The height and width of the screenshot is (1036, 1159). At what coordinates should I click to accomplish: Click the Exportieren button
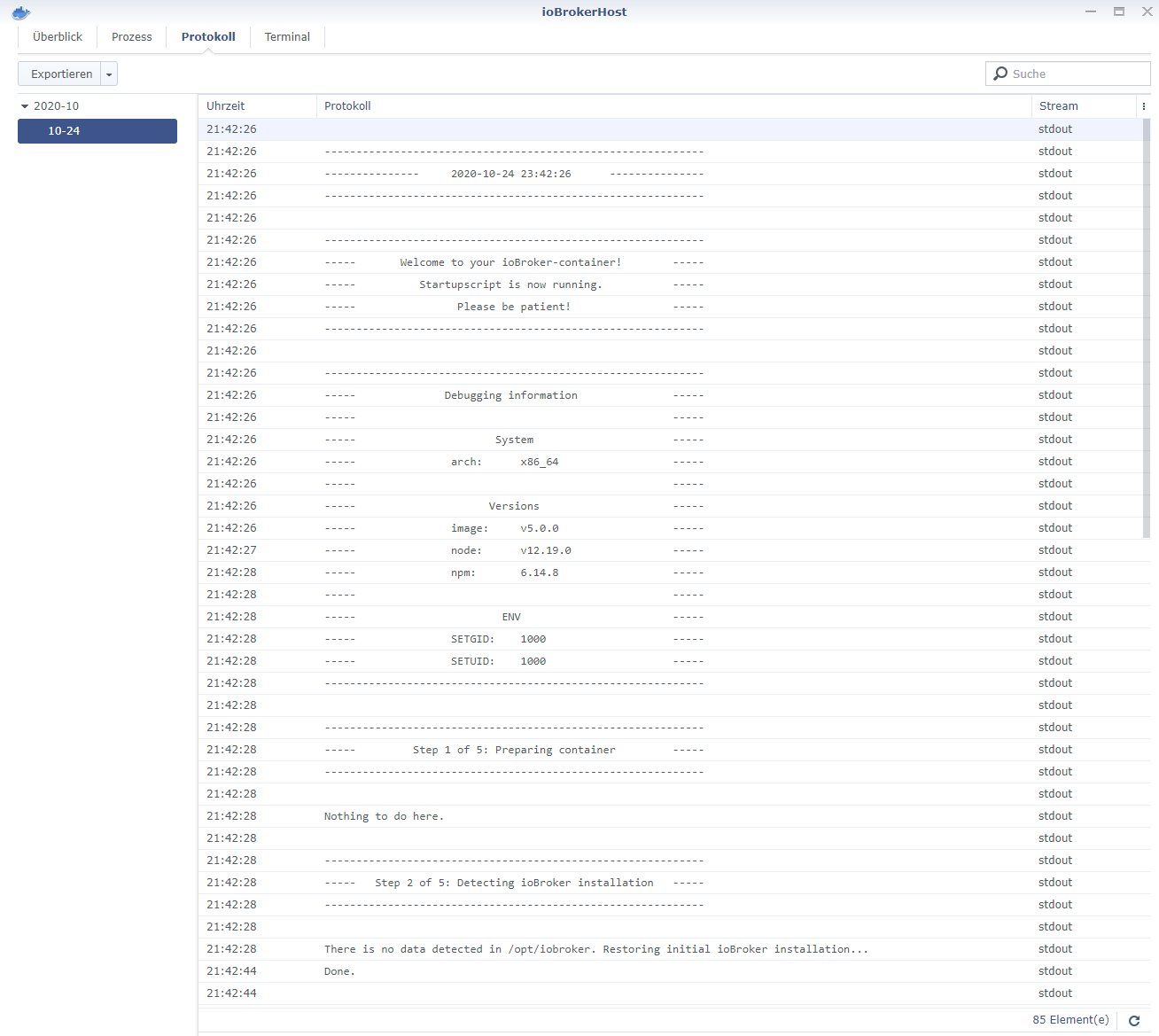(60, 74)
